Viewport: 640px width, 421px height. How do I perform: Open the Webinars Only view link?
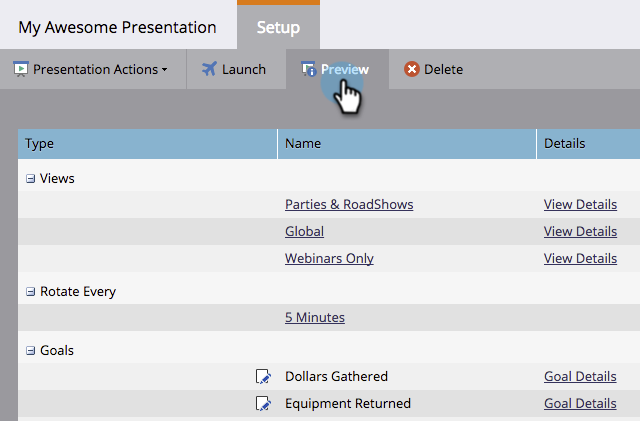pyautogui.click(x=329, y=258)
